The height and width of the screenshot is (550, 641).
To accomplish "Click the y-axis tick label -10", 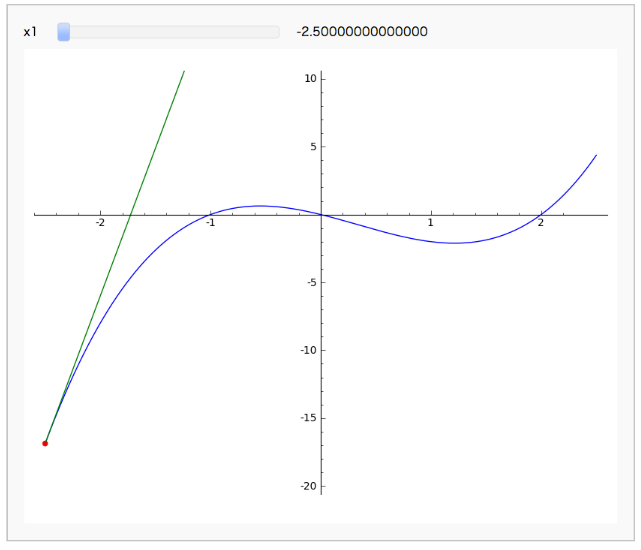I will click(309, 350).
